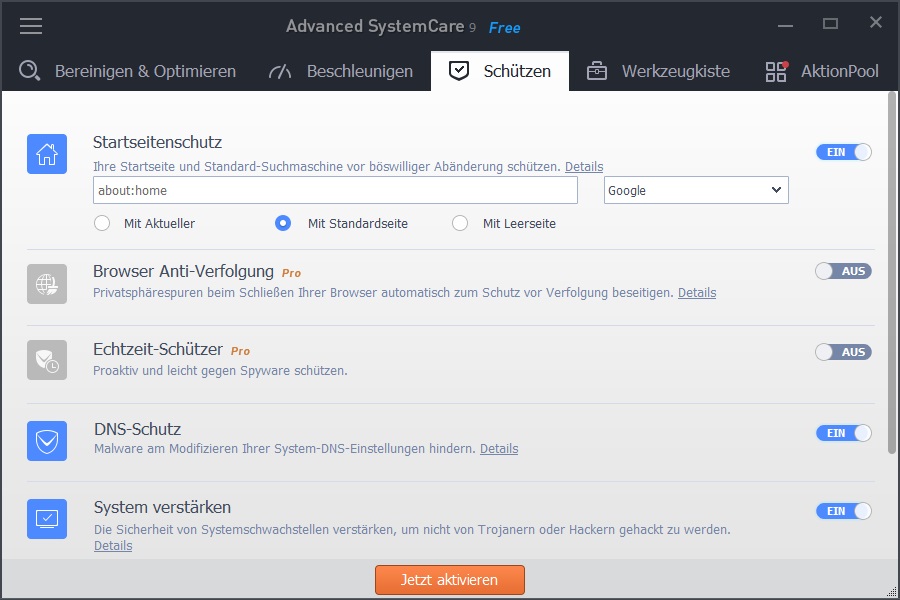Go to the AktionPool tab
Viewport: 900px width, 600px height.
822,71
